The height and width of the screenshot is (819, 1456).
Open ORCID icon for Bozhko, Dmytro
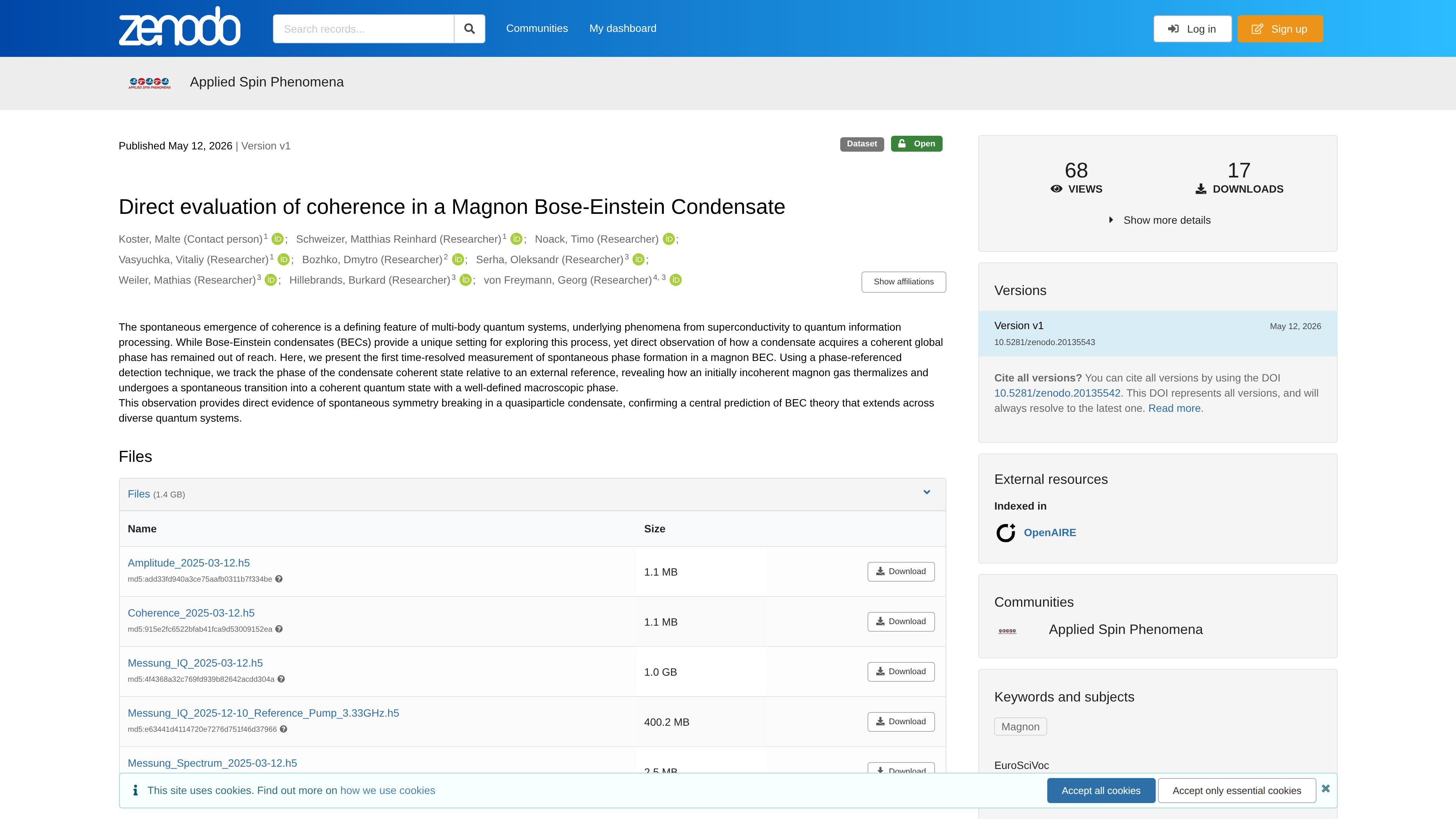458,259
